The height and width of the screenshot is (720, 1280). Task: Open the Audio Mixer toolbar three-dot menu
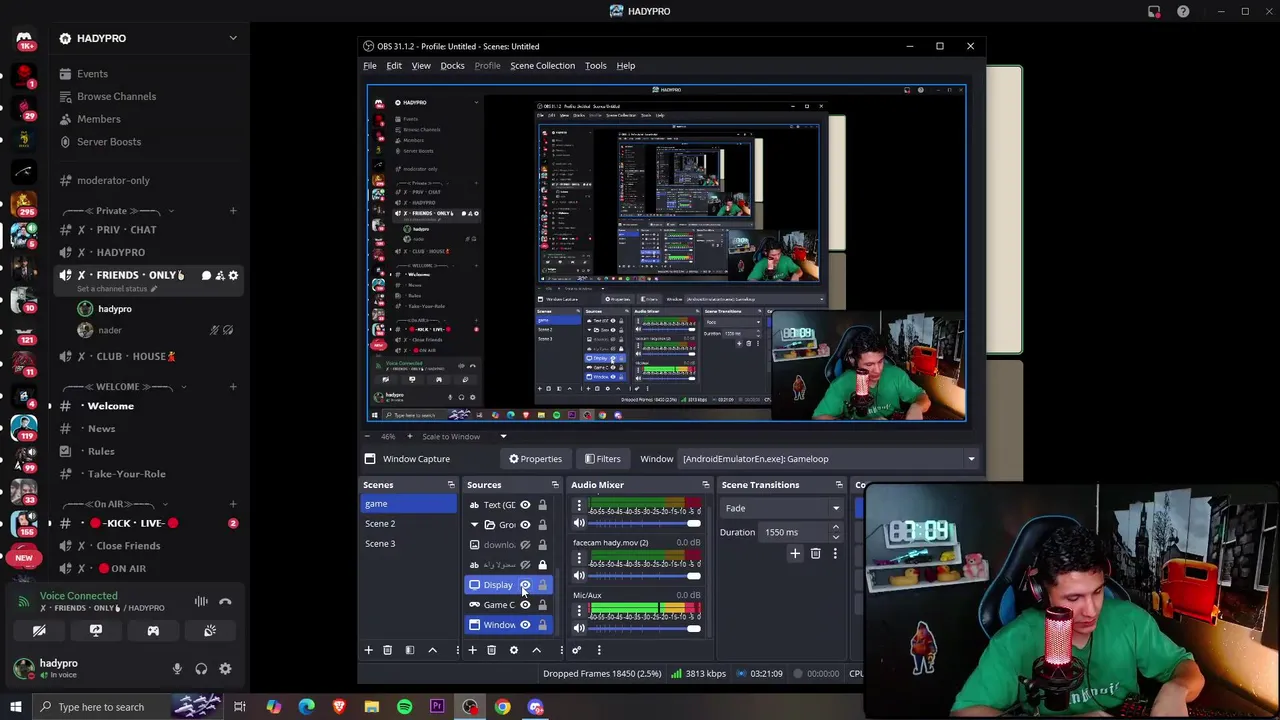599,650
